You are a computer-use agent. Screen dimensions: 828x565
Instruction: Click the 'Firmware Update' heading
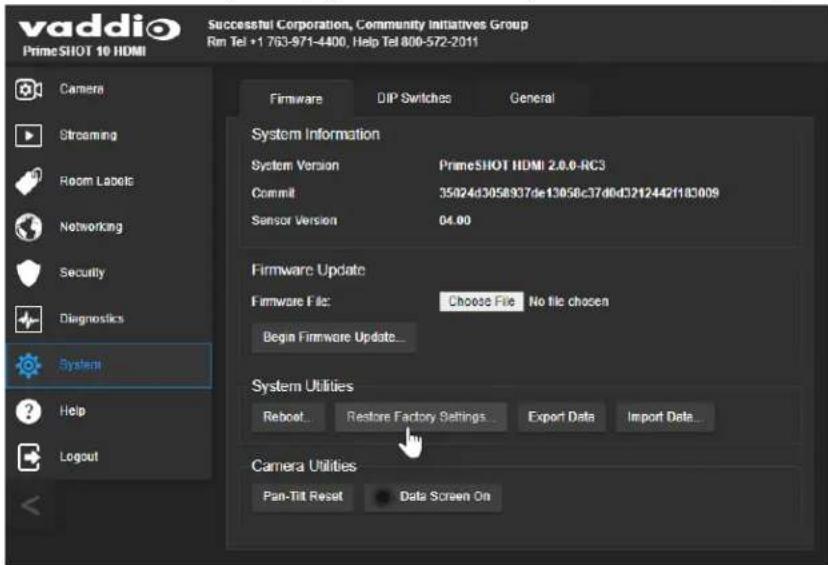tap(308, 270)
